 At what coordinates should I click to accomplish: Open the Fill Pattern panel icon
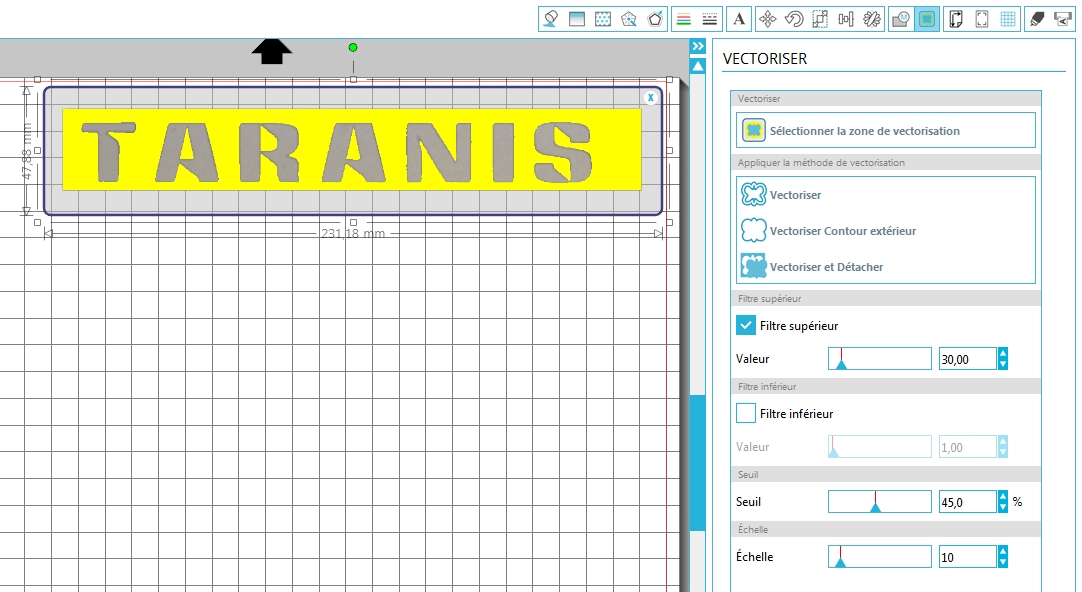point(603,19)
